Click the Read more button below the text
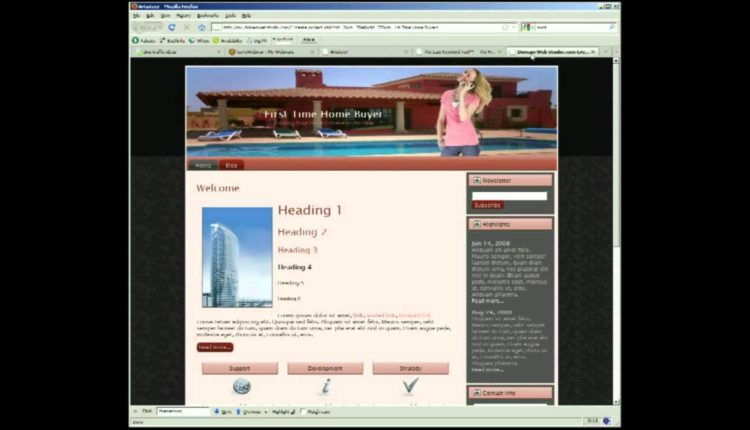 (214, 347)
